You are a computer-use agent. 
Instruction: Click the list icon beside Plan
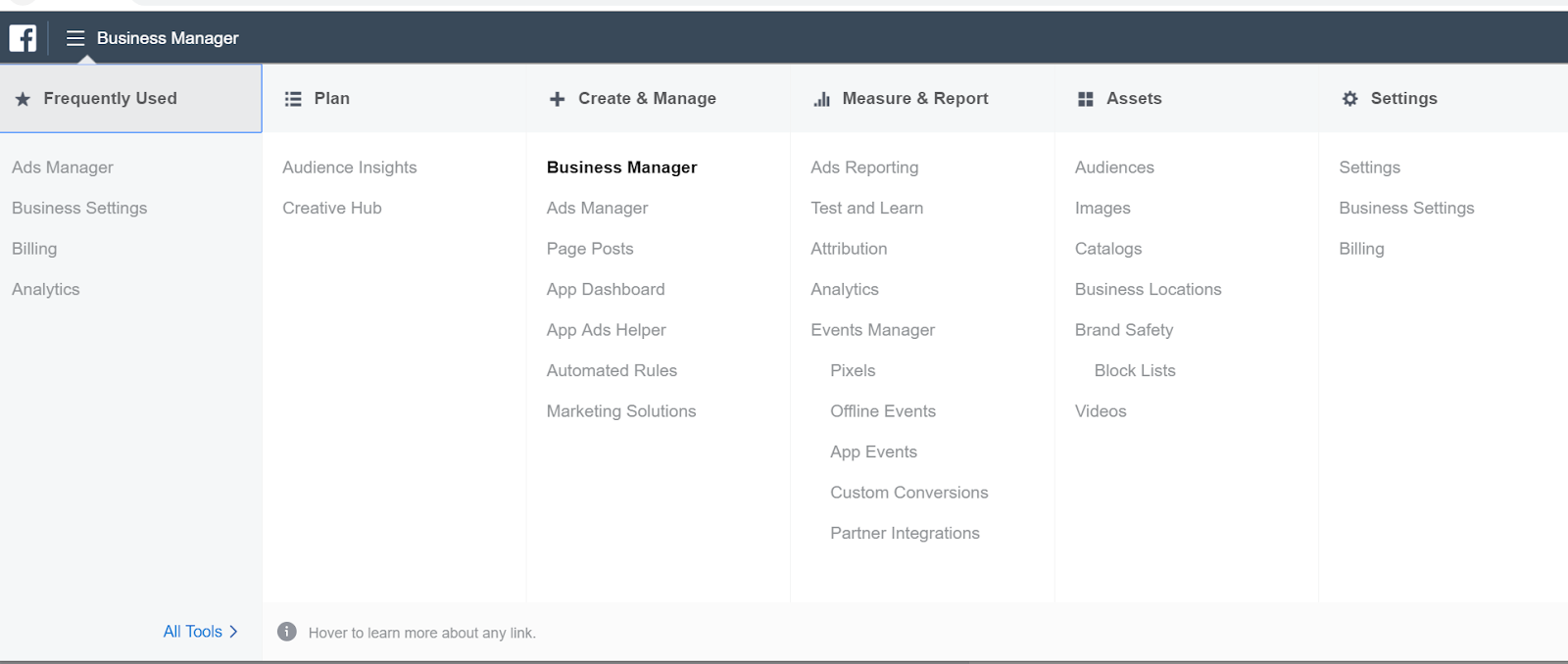(x=292, y=99)
